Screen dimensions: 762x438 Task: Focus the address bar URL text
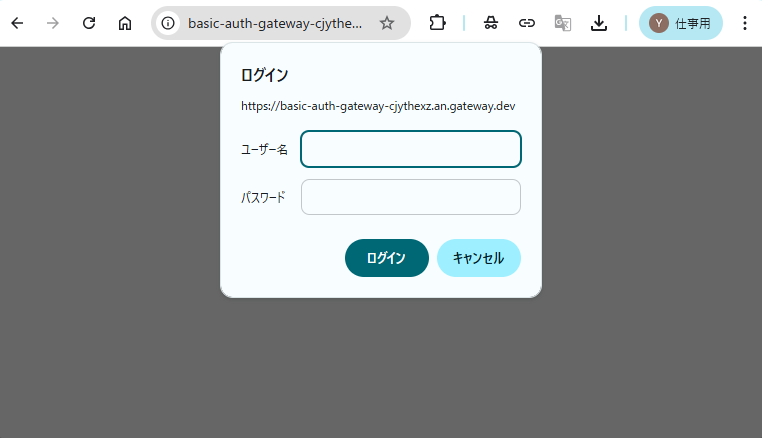(275, 23)
